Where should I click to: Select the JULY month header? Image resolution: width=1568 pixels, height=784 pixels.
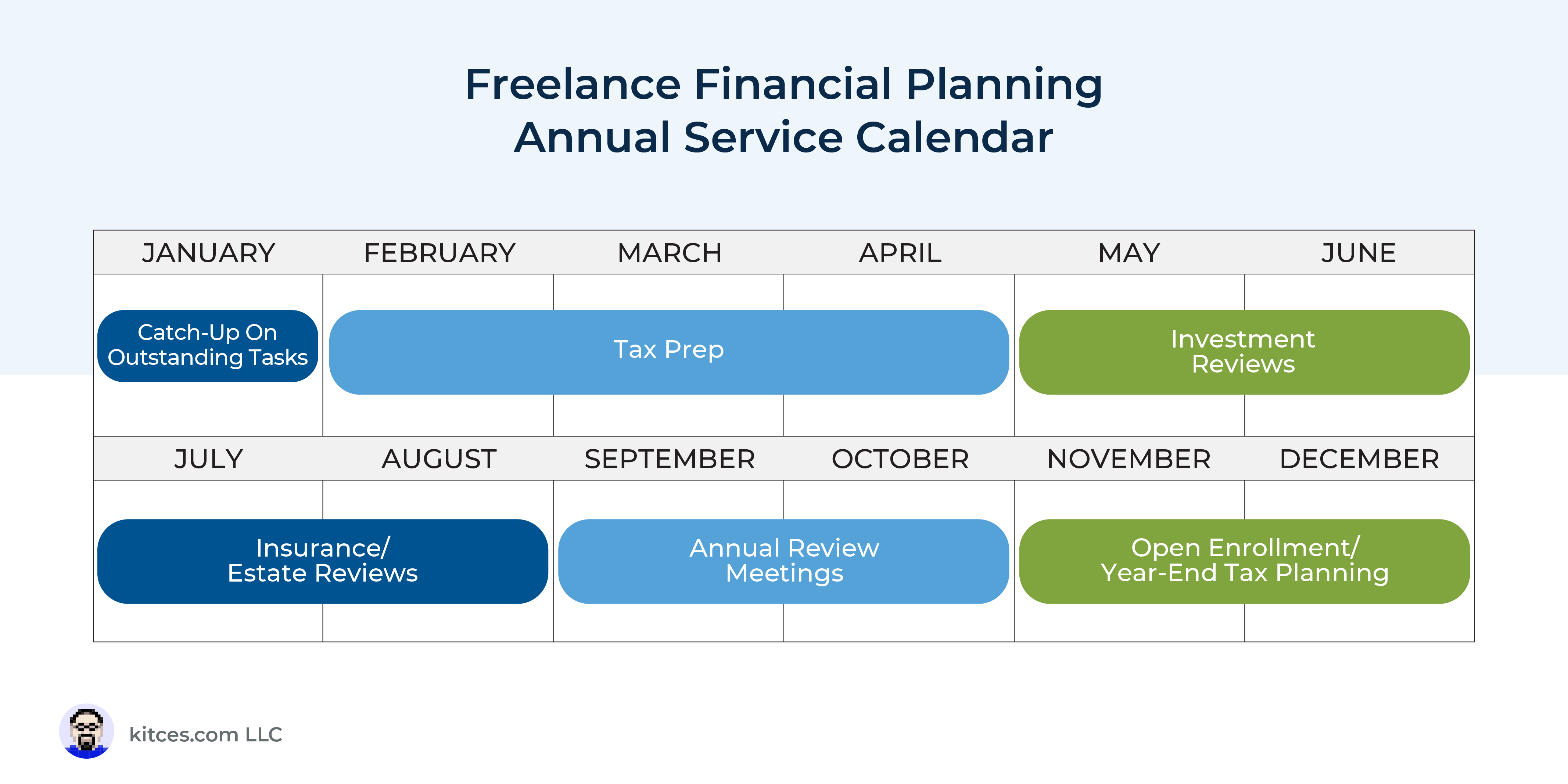click(x=208, y=458)
